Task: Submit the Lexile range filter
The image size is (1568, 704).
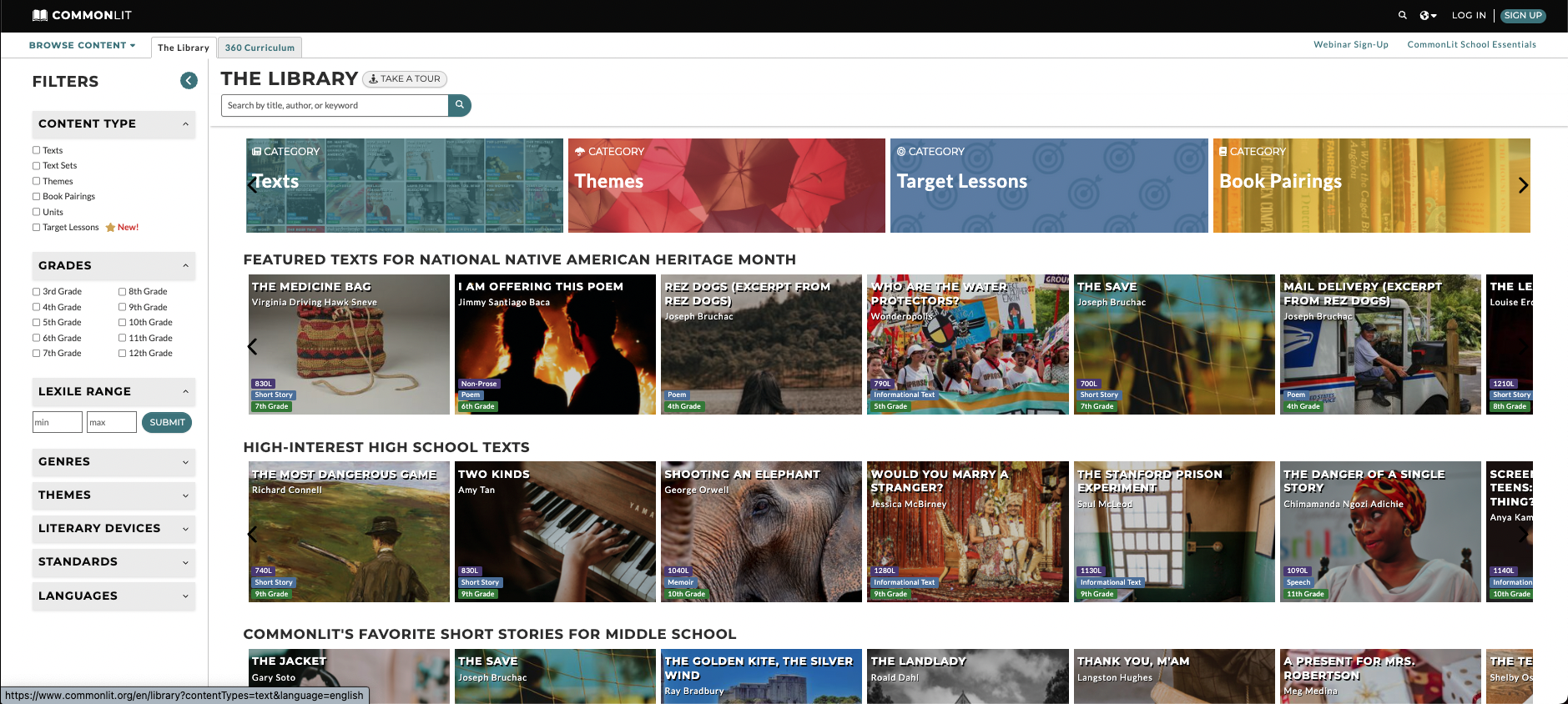Action: click(x=167, y=423)
